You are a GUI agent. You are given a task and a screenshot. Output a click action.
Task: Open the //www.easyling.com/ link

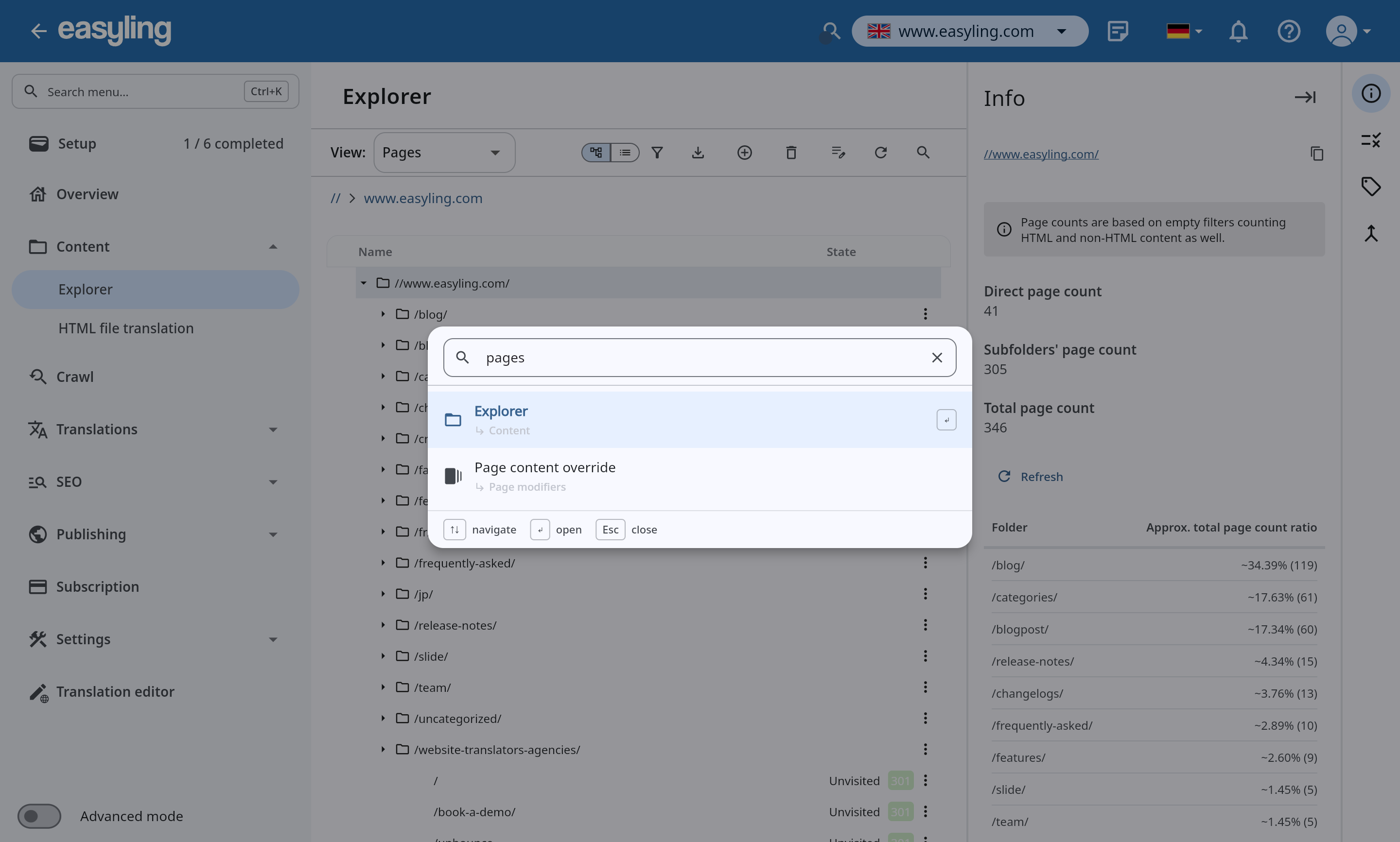tap(1041, 154)
